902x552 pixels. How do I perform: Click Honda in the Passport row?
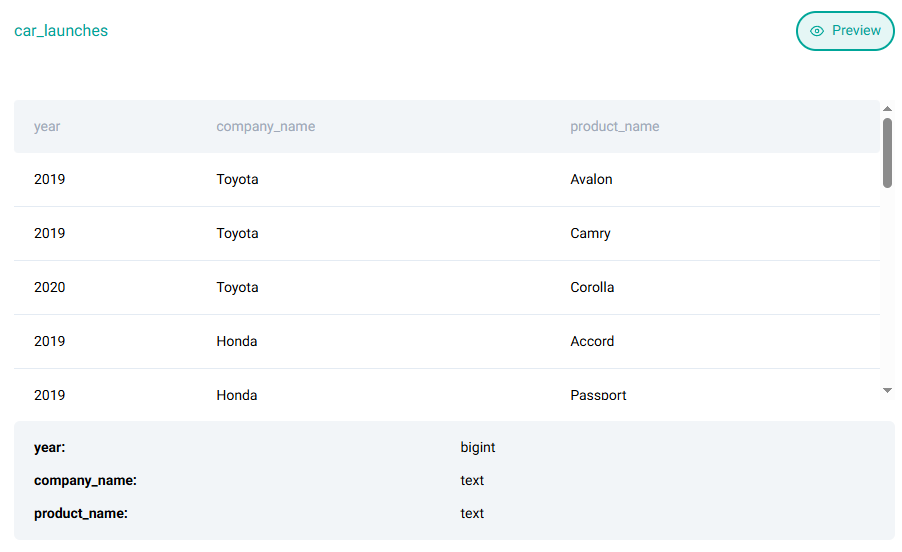tap(237, 396)
